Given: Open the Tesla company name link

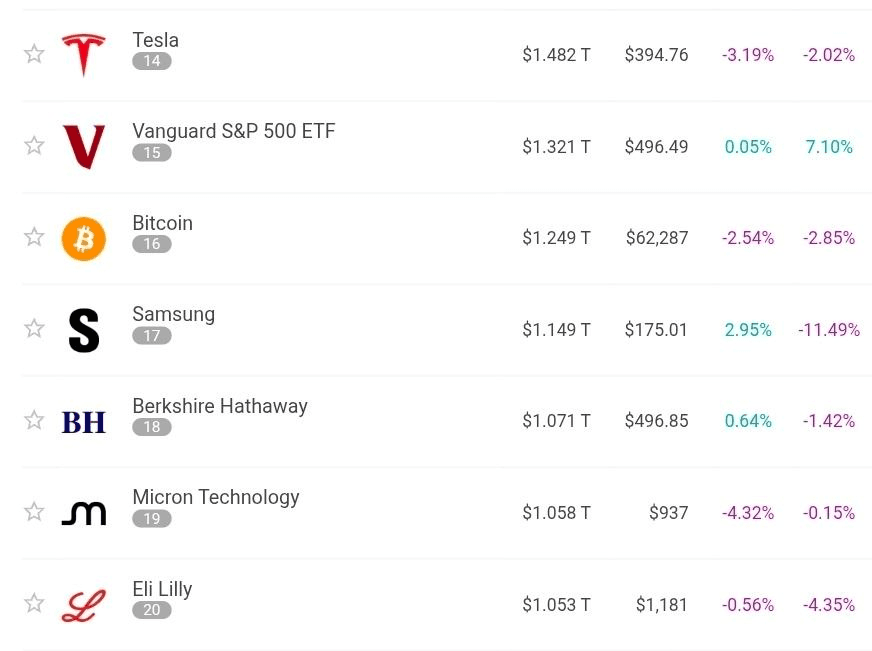Looking at the screenshot, I should click(x=155, y=40).
